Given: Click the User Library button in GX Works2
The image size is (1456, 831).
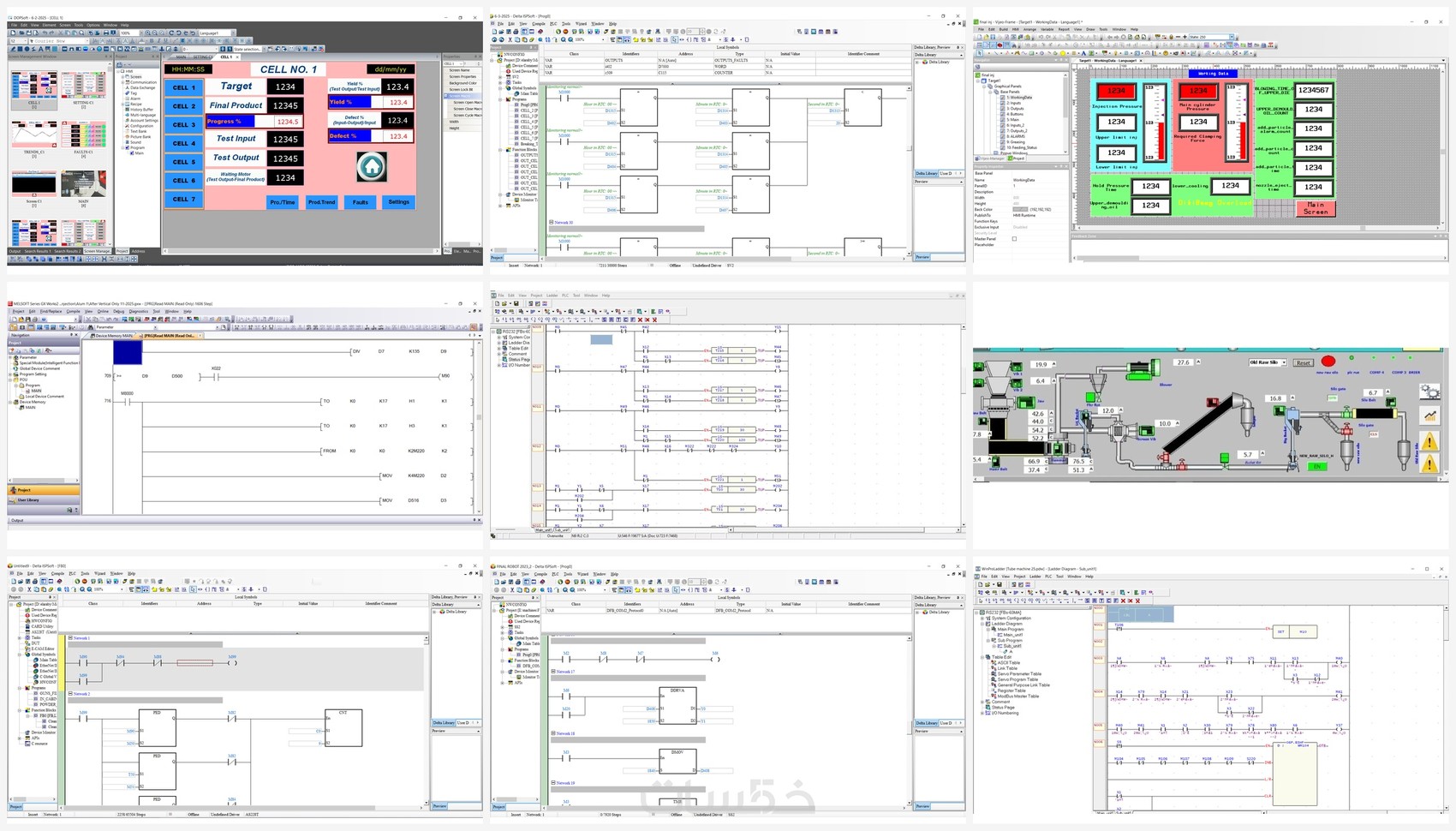Looking at the screenshot, I should (44, 499).
